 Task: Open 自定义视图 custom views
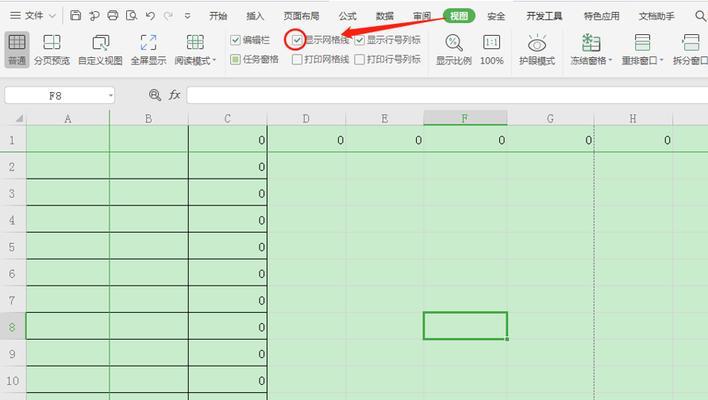point(100,50)
